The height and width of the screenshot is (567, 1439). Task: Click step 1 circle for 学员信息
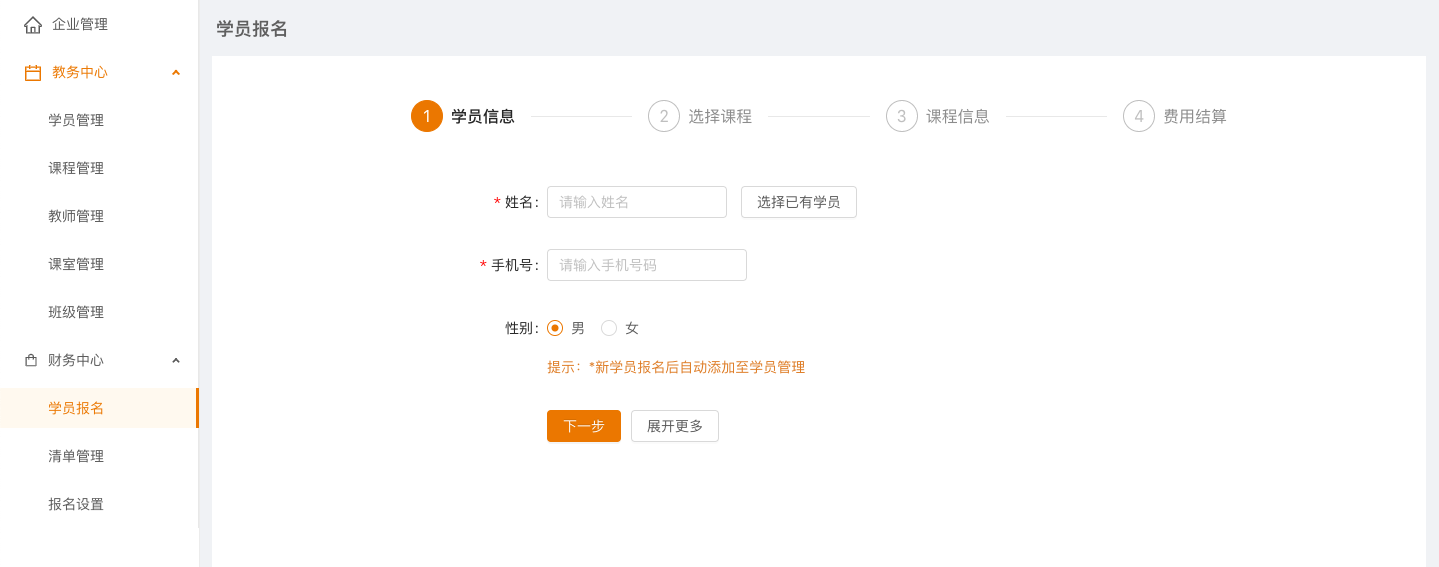[427, 116]
